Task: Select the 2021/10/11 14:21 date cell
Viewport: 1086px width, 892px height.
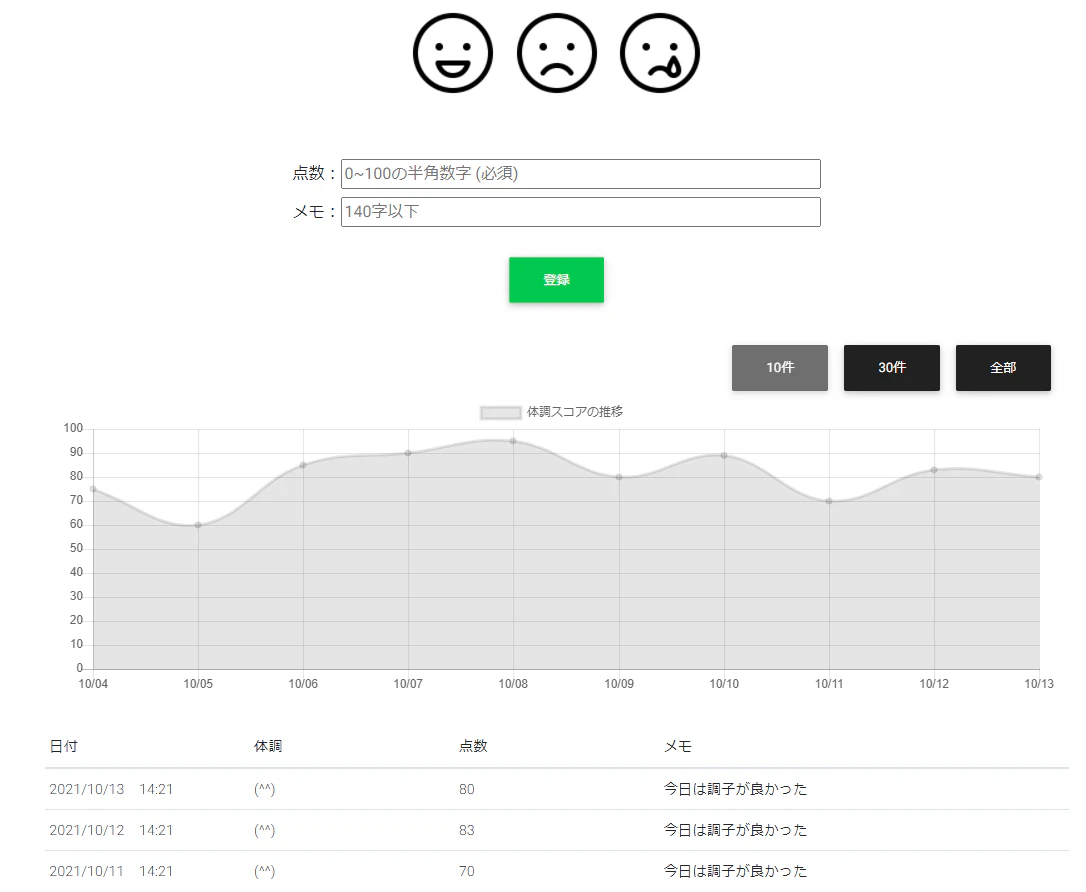Action: 111,871
